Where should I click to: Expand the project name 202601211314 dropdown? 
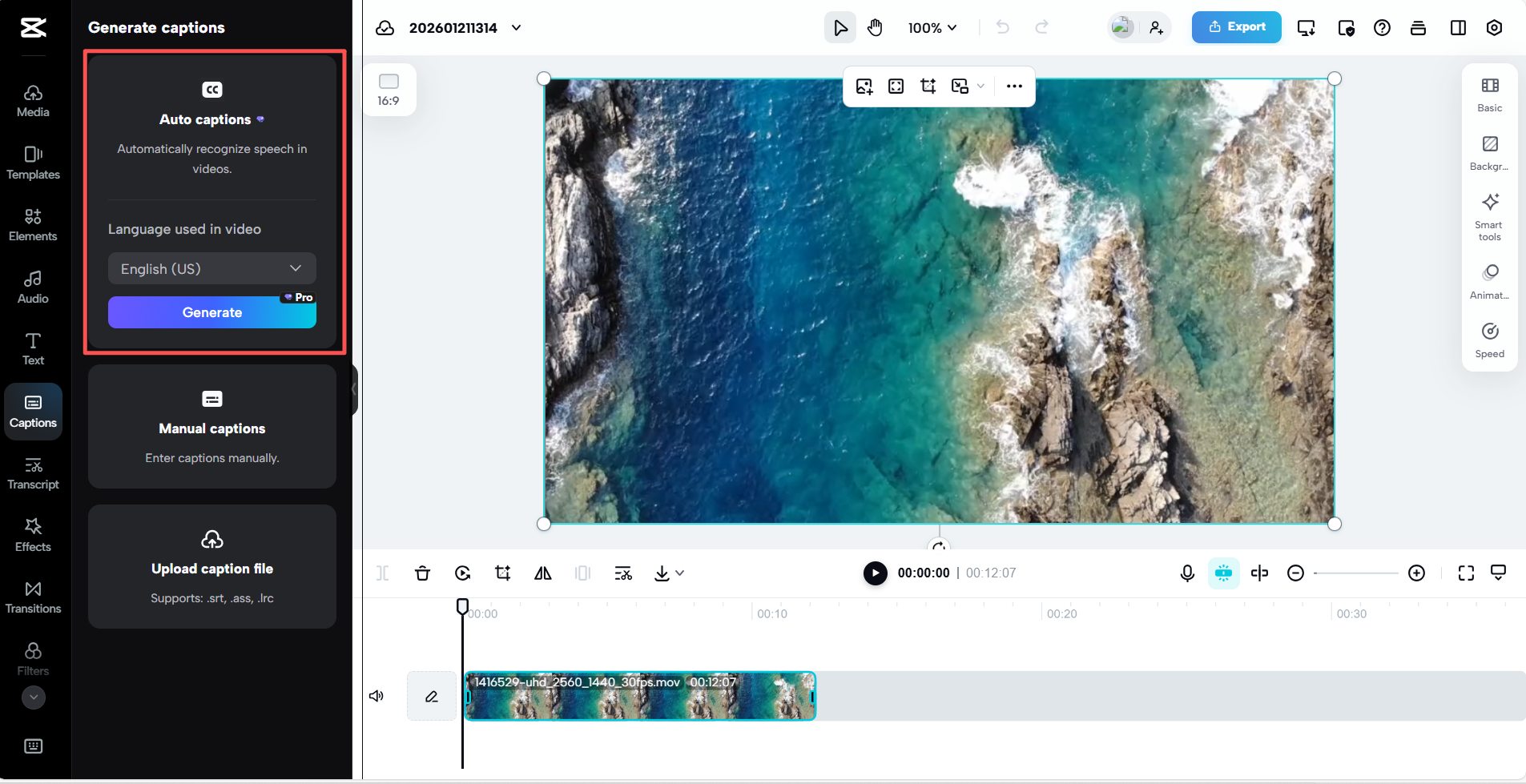(x=515, y=27)
